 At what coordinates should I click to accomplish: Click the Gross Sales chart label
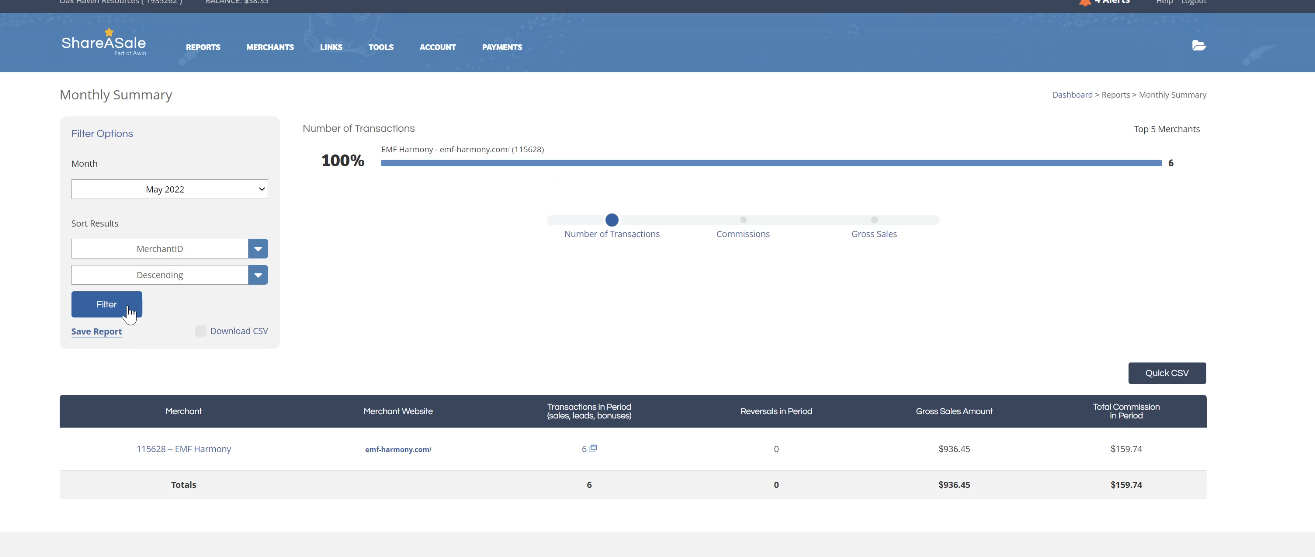point(874,234)
